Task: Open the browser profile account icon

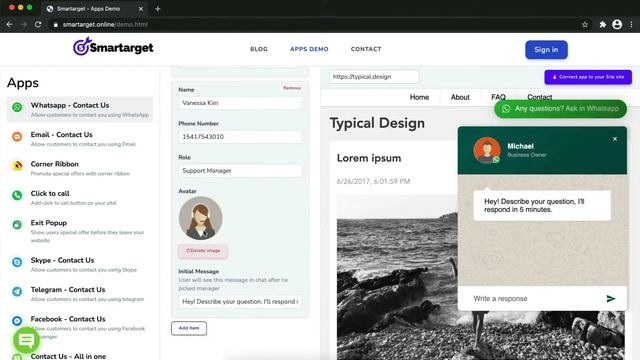Action: [617, 24]
